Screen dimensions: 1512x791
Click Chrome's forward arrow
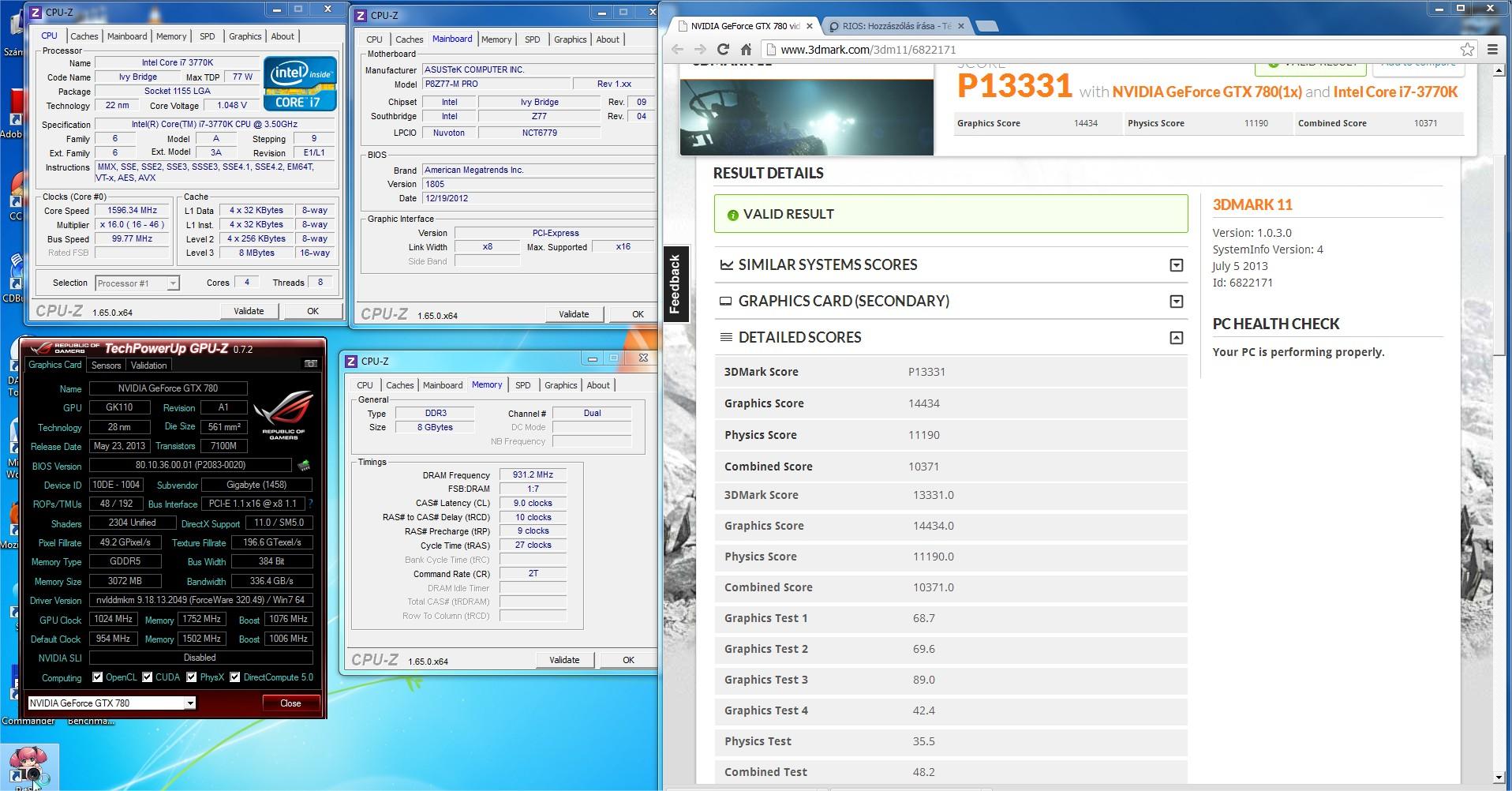coord(700,49)
